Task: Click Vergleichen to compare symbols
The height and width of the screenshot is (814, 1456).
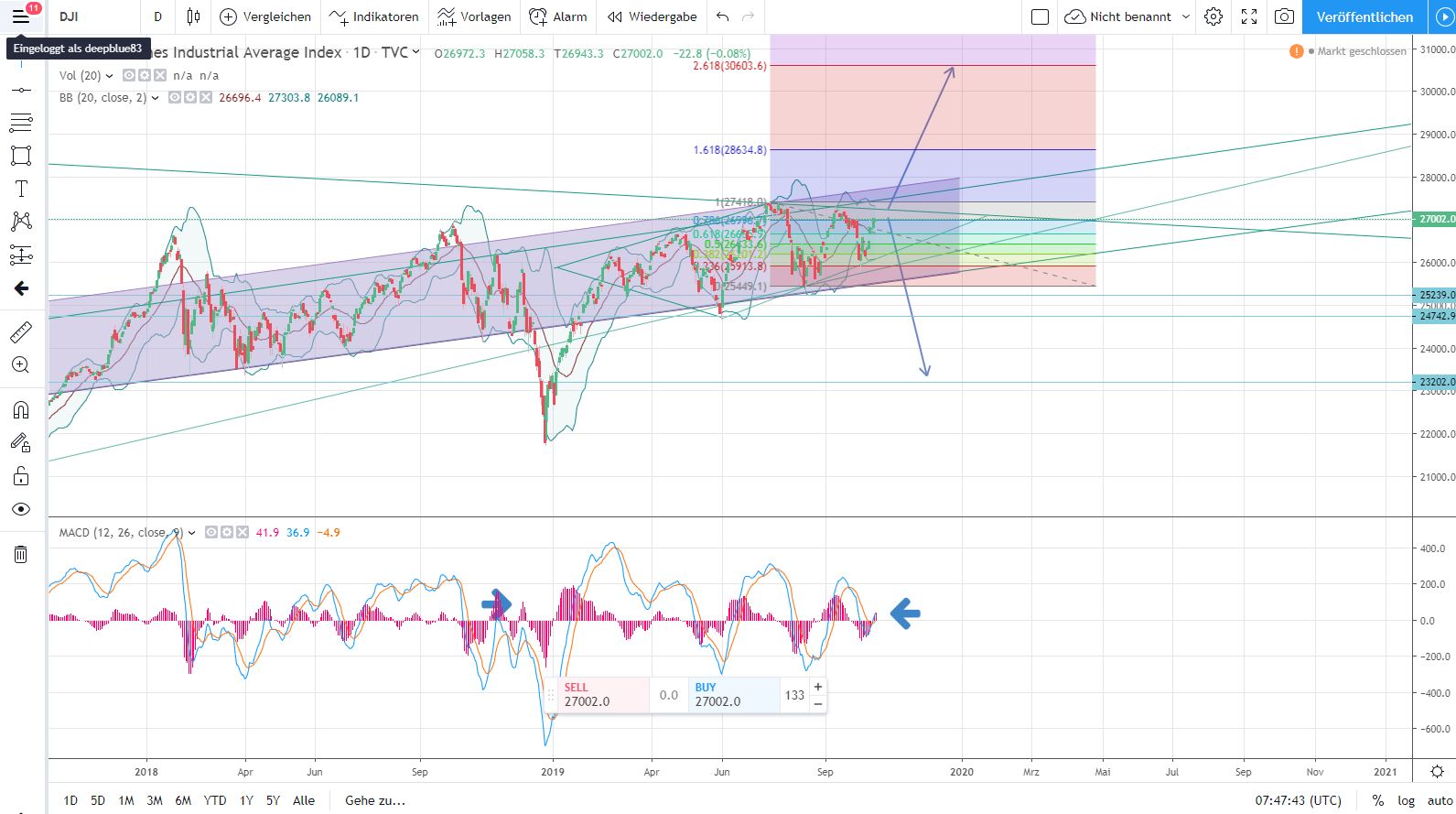Action: [x=266, y=16]
